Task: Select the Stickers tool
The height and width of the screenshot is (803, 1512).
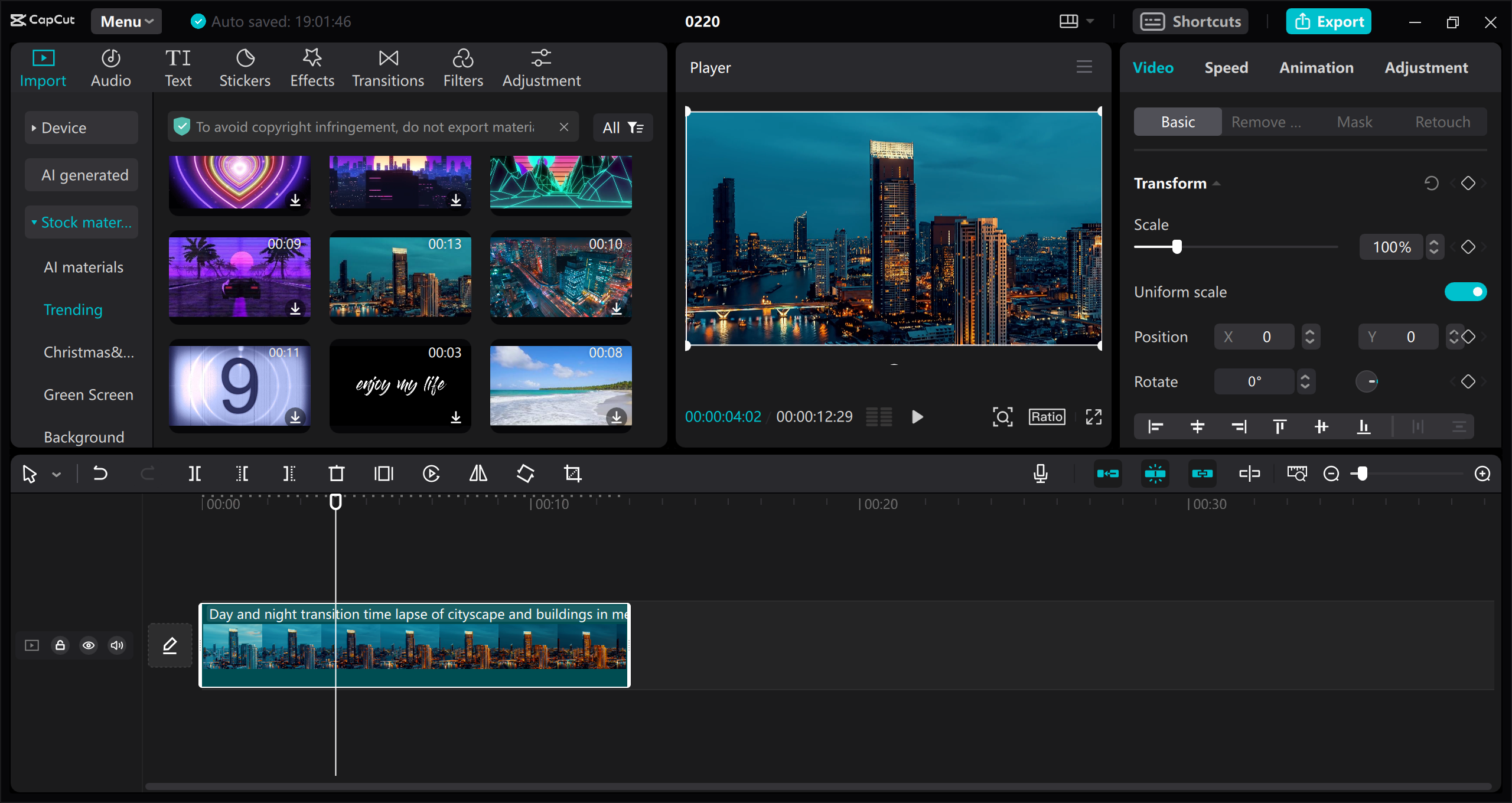Action: click(245, 67)
